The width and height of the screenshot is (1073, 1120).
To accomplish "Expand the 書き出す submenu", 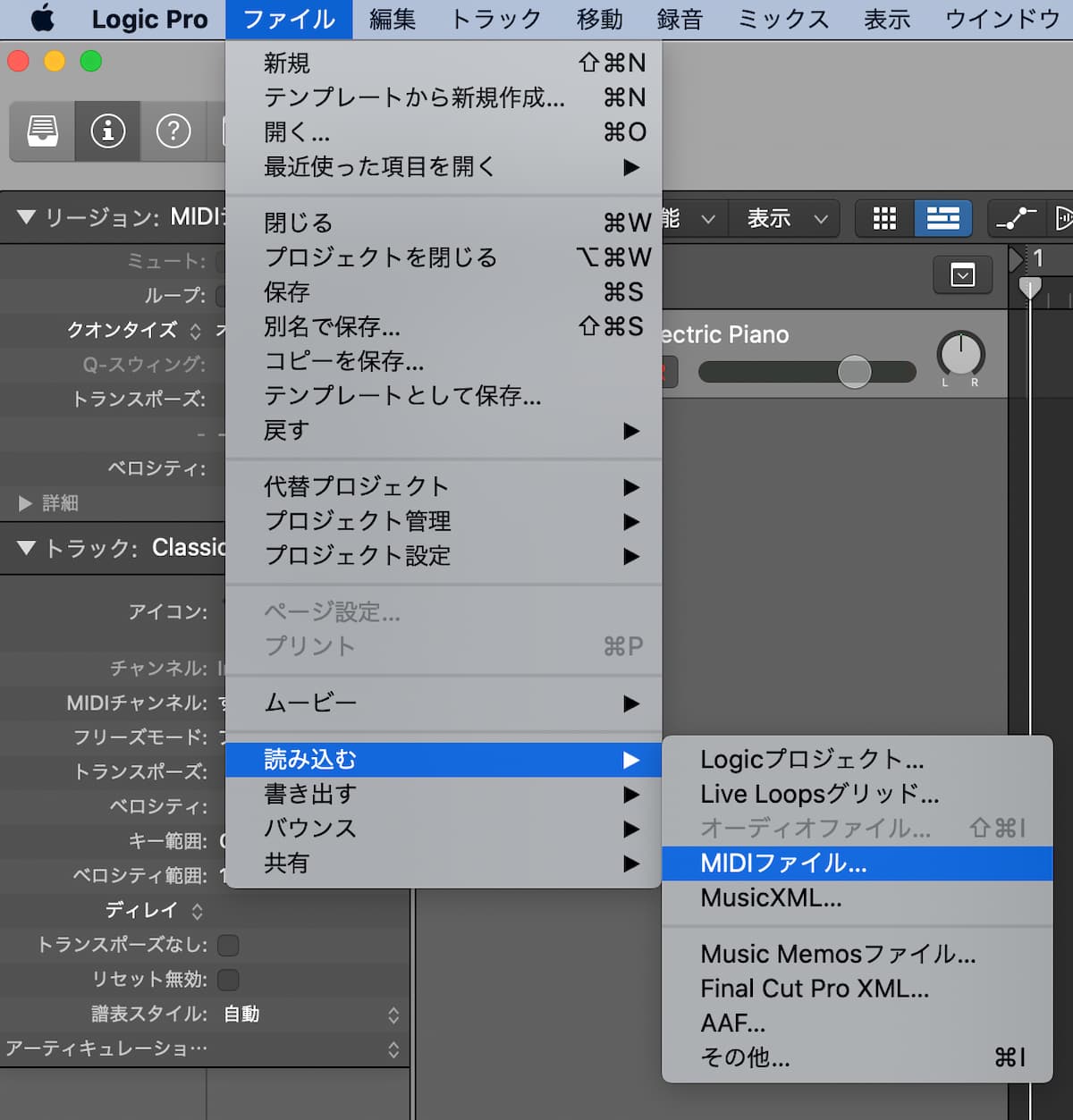I will tap(444, 795).
